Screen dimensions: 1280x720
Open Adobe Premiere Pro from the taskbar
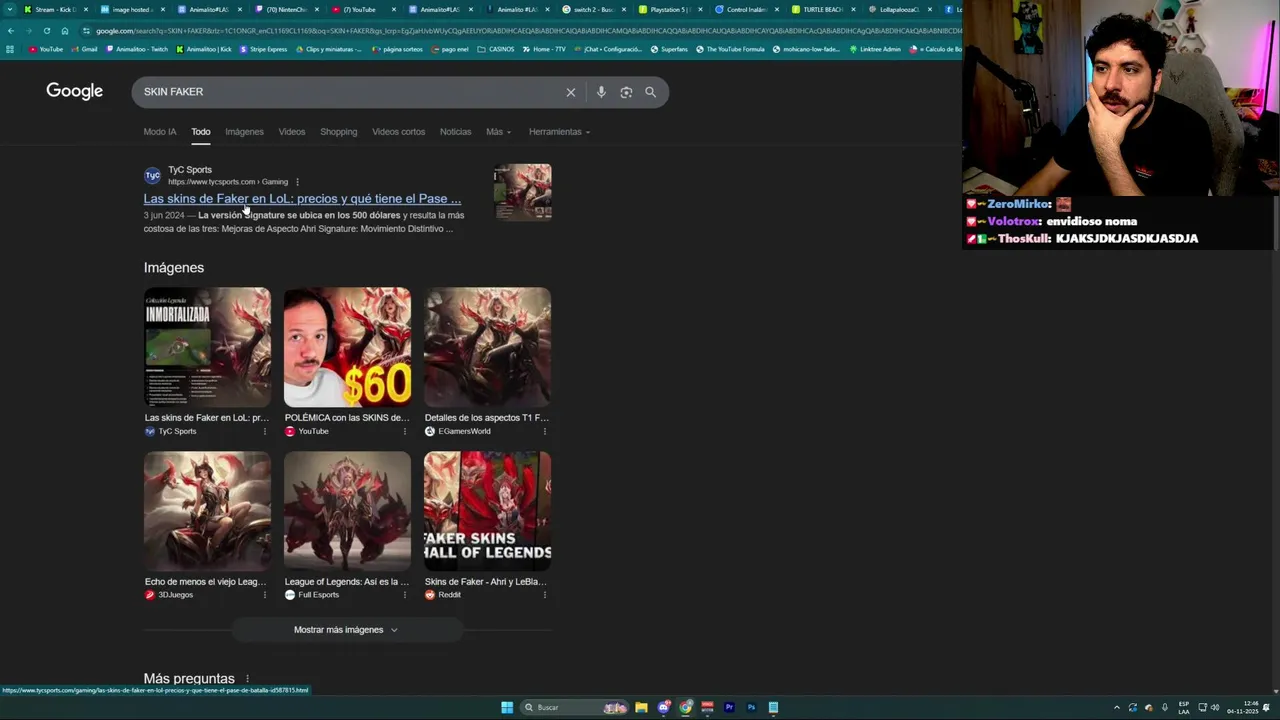click(729, 708)
